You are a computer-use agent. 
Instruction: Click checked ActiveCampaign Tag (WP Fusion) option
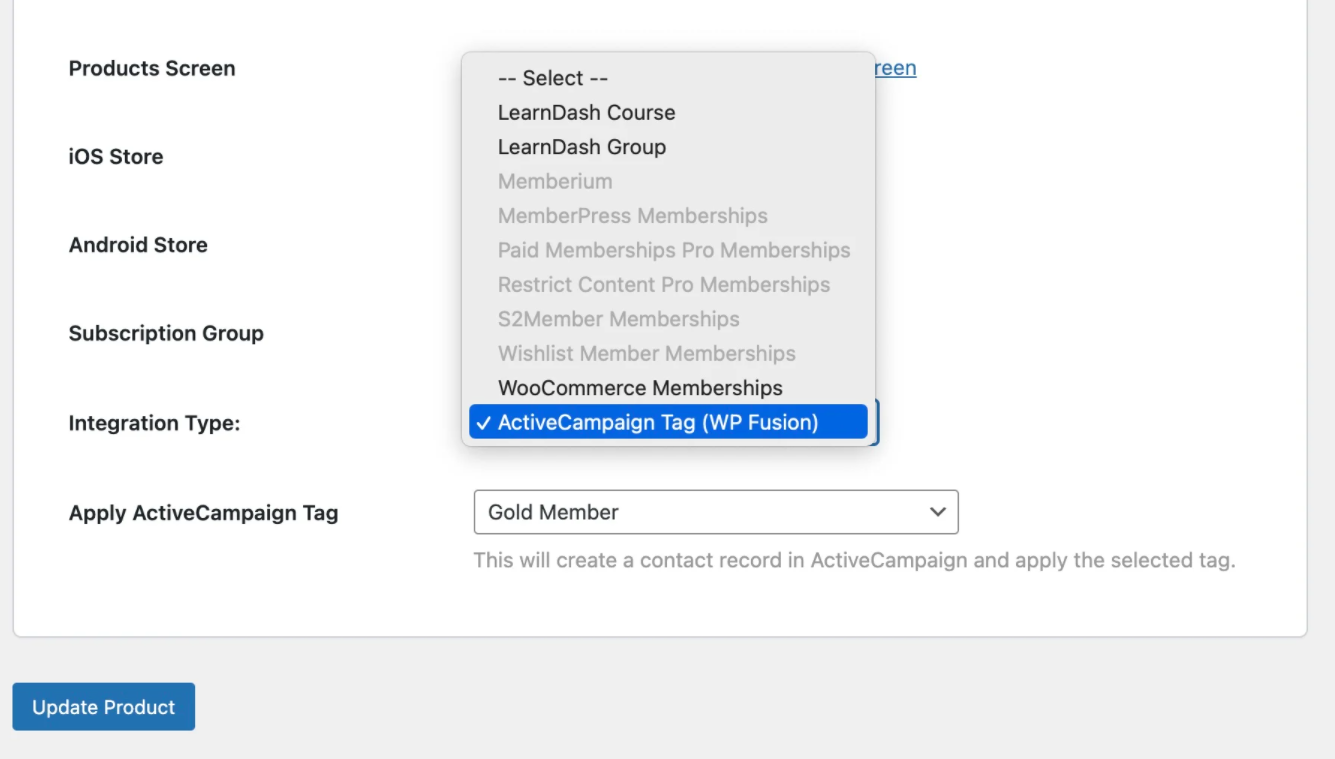[x=658, y=422]
